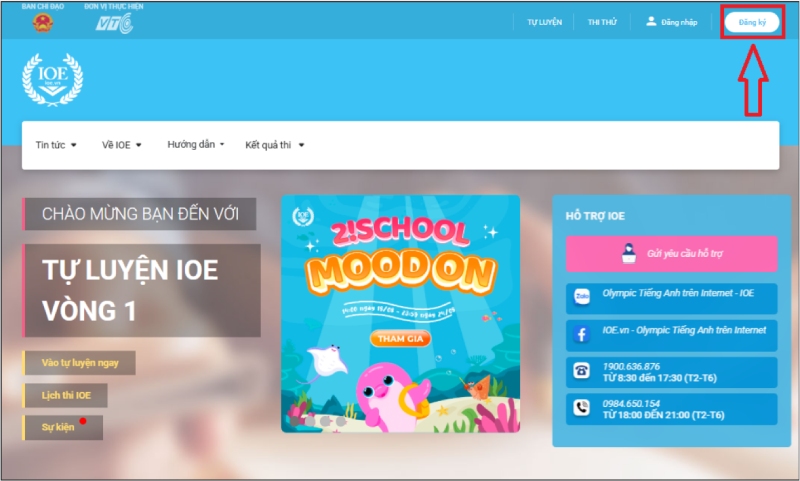Expand the Hướng dẫn dropdown
The height and width of the screenshot is (481, 800).
pyautogui.click(x=196, y=144)
